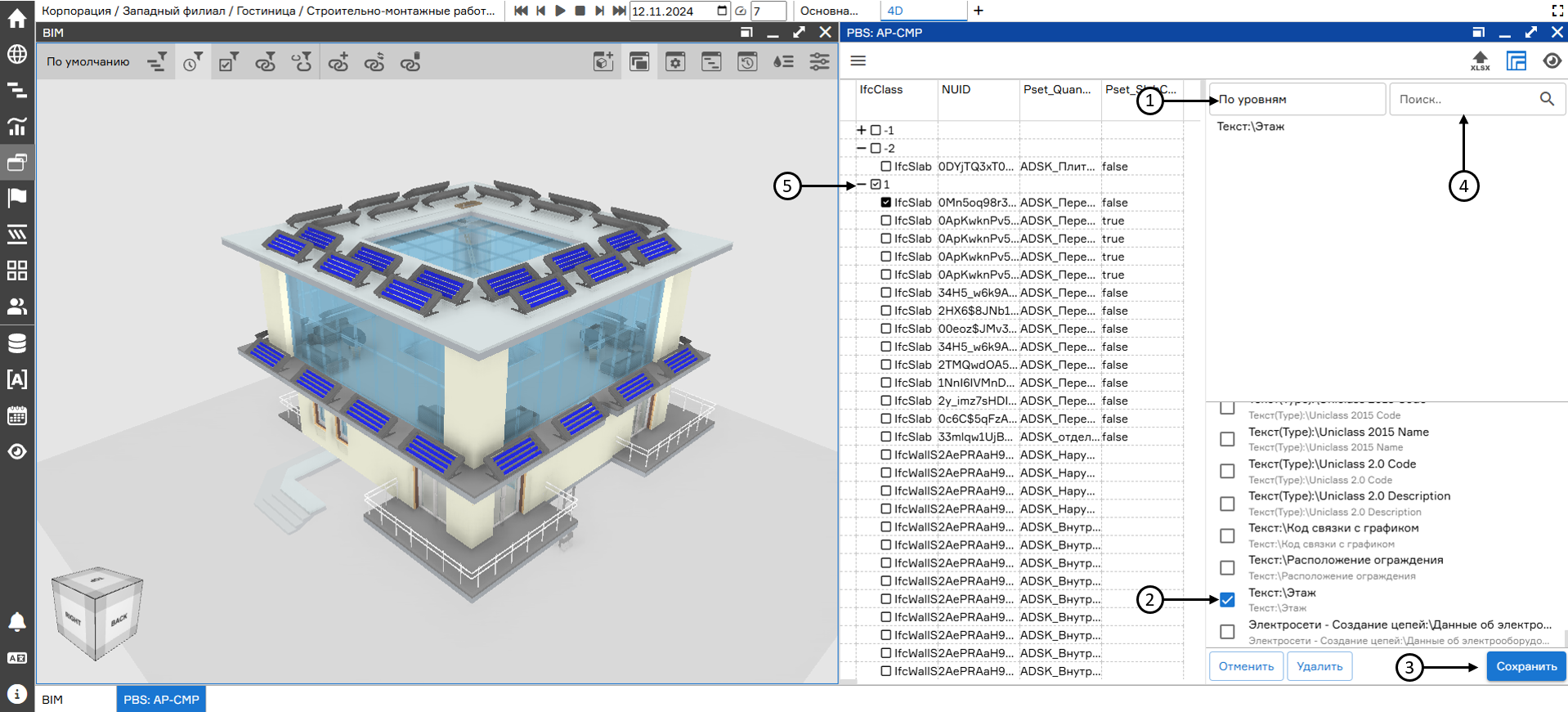
Task: Click the search magnifier icon
Action: 1547,99
